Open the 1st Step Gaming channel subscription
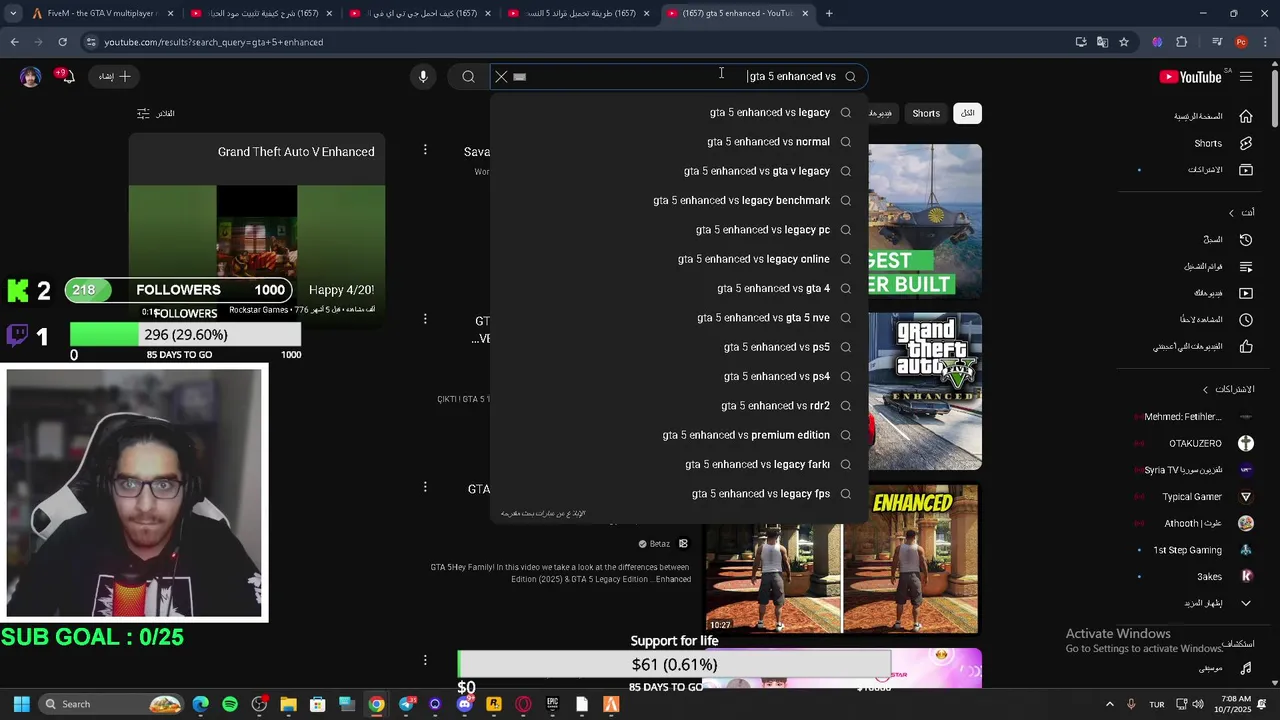The width and height of the screenshot is (1280, 720). [1195, 550]
